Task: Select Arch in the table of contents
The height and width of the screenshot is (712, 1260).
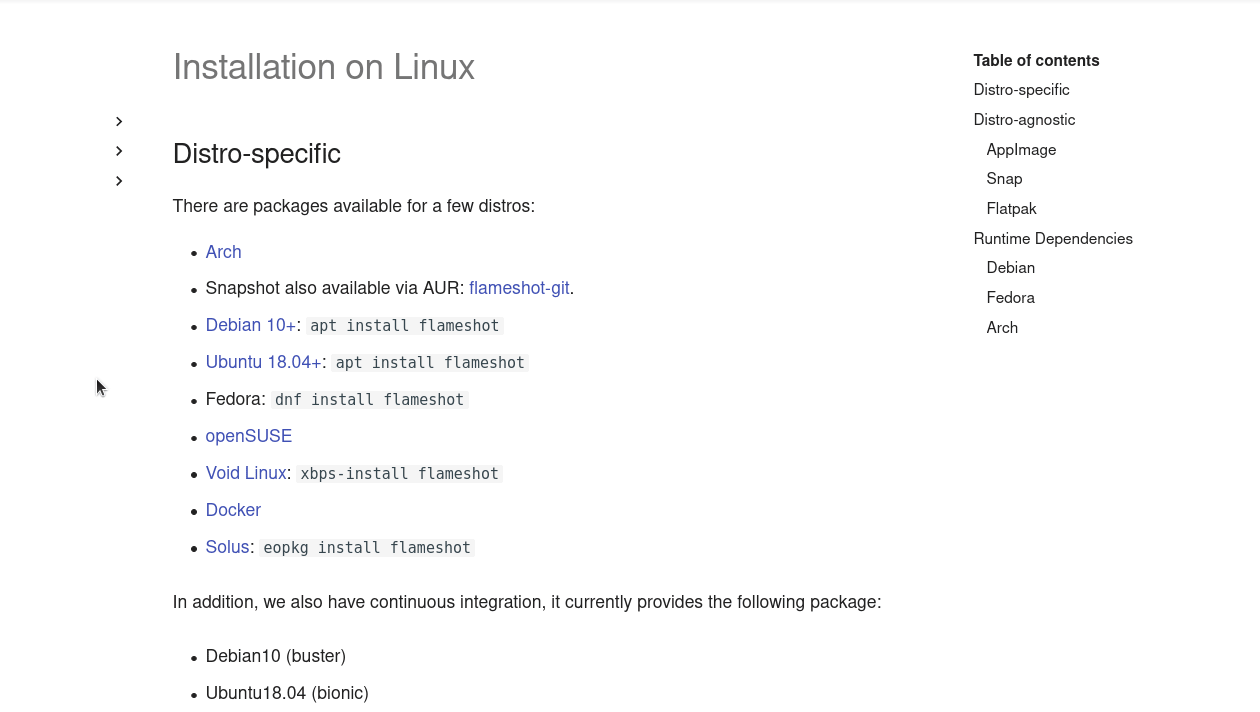Action: click(1002, 328)
